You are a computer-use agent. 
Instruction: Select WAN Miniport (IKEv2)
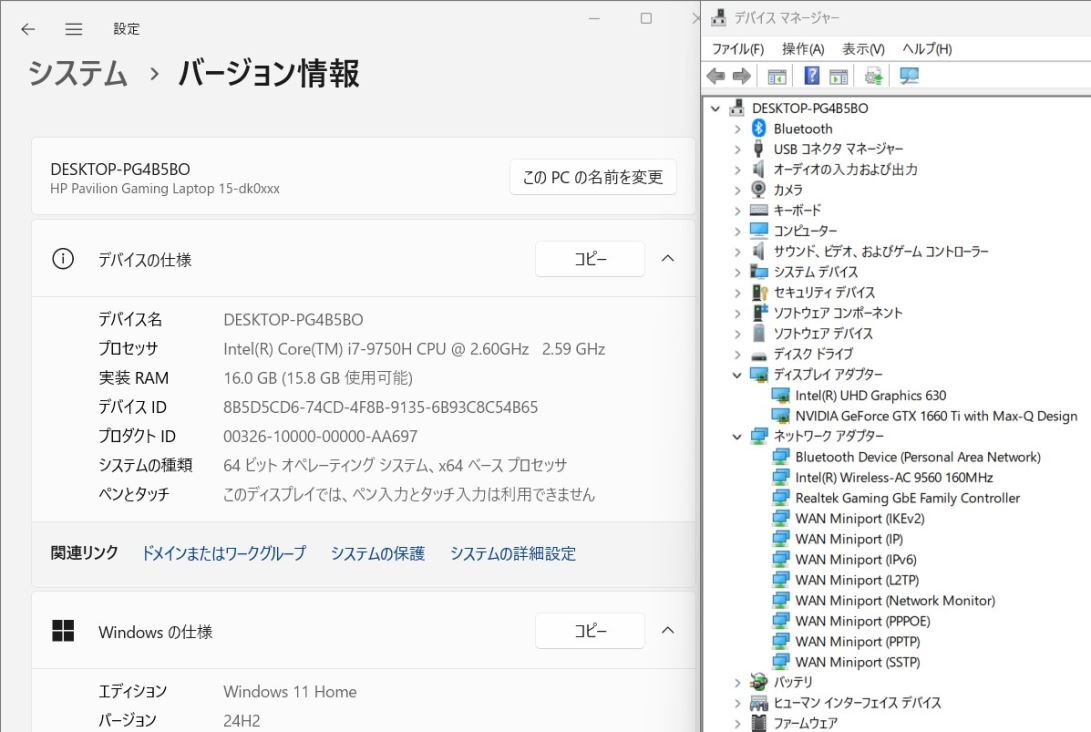(x=860, y=518)
